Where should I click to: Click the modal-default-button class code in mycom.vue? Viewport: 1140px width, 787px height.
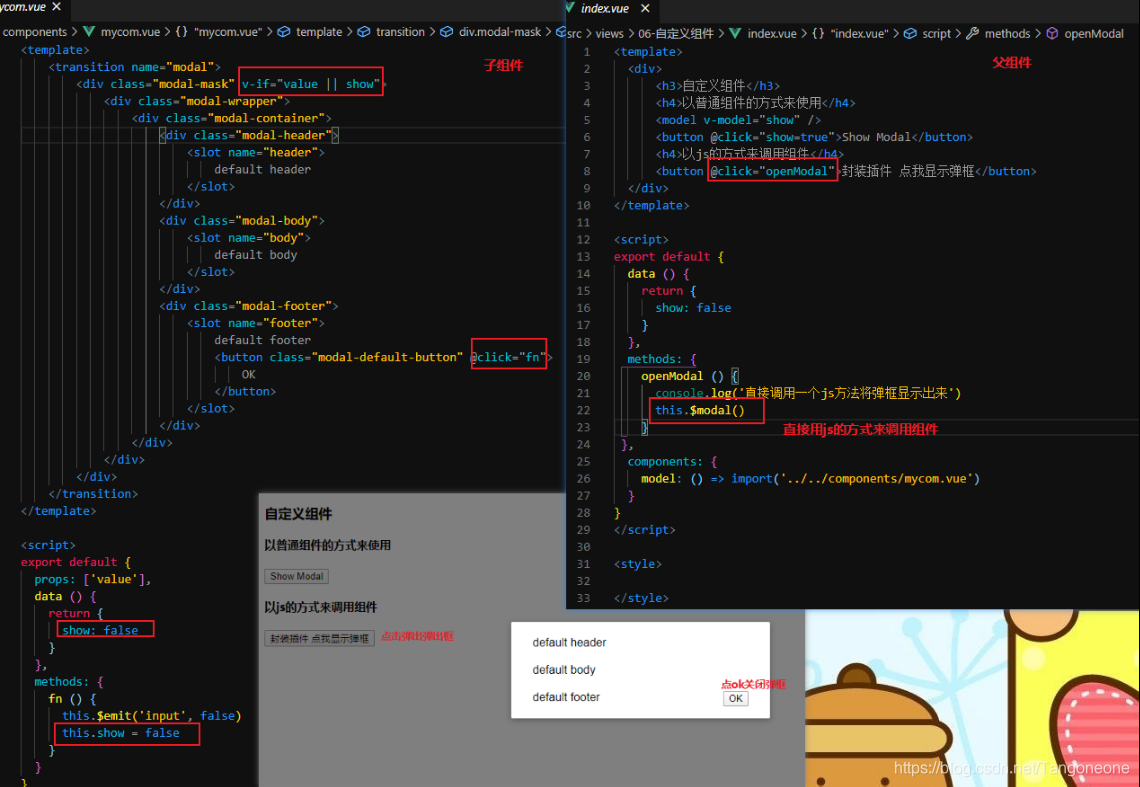pos(366,357)
